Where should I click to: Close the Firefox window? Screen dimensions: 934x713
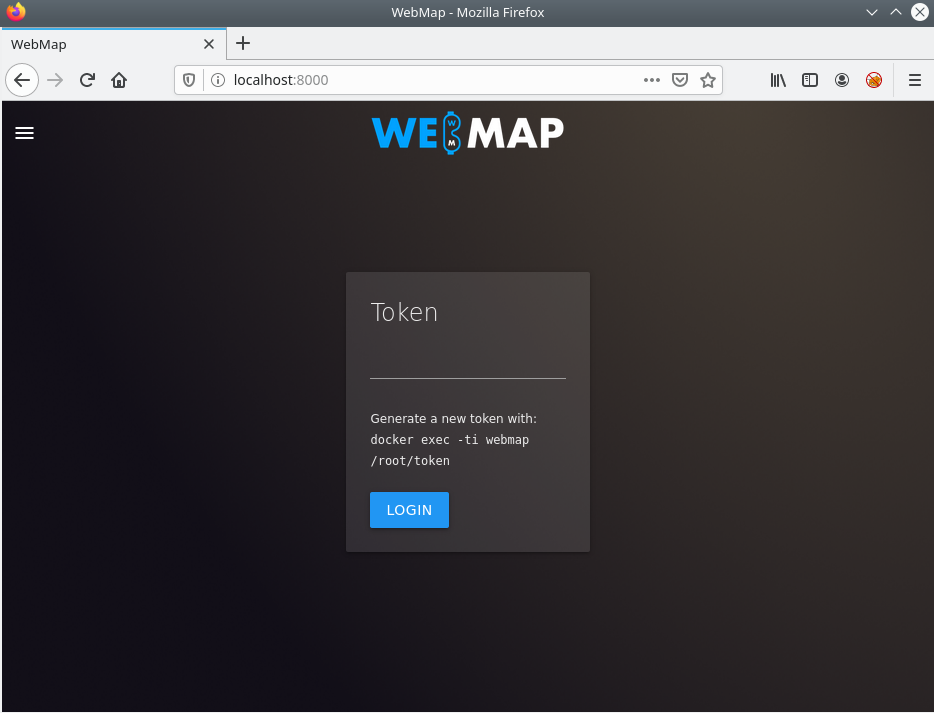pyautogui.click(x=920, y=12)
